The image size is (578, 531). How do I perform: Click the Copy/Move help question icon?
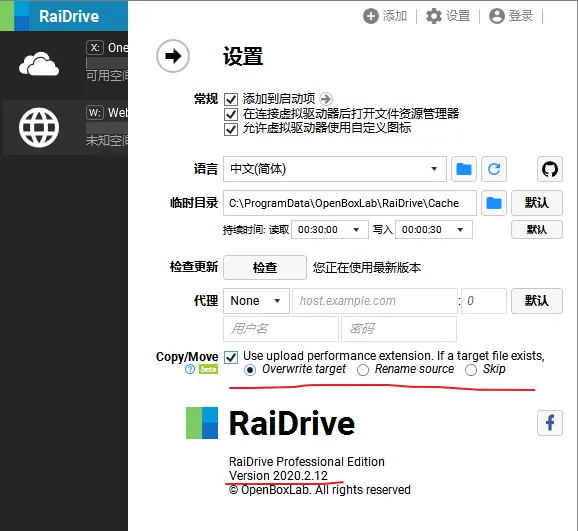[x=190, y=369]
